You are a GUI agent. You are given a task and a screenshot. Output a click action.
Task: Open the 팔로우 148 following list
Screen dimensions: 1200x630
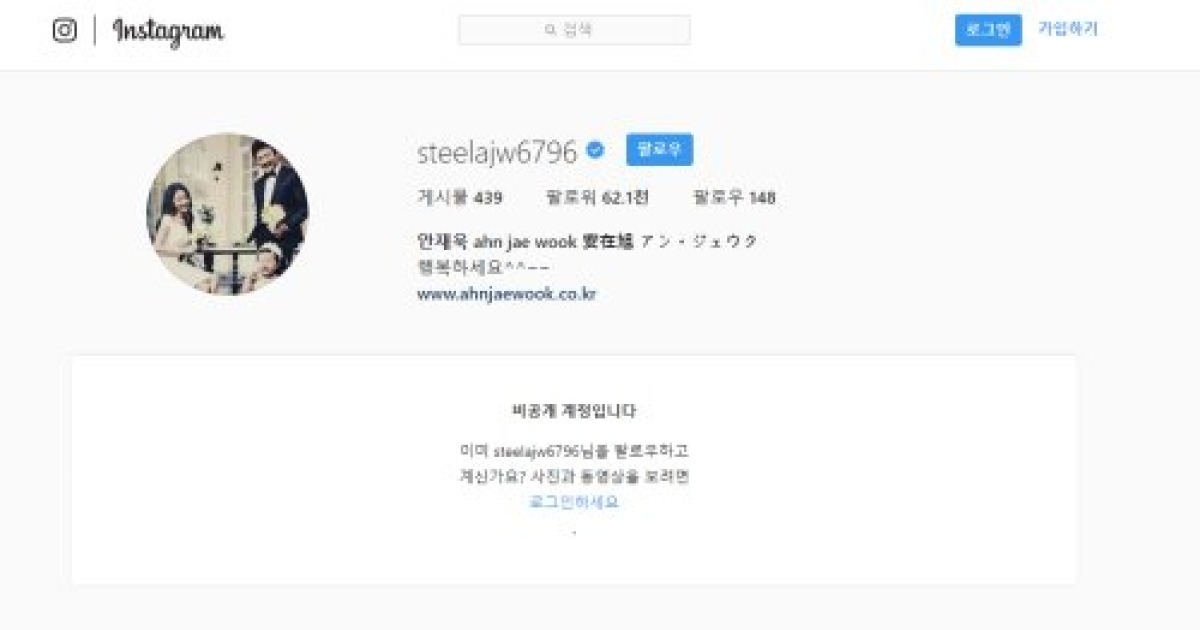[x=734, y=198]
